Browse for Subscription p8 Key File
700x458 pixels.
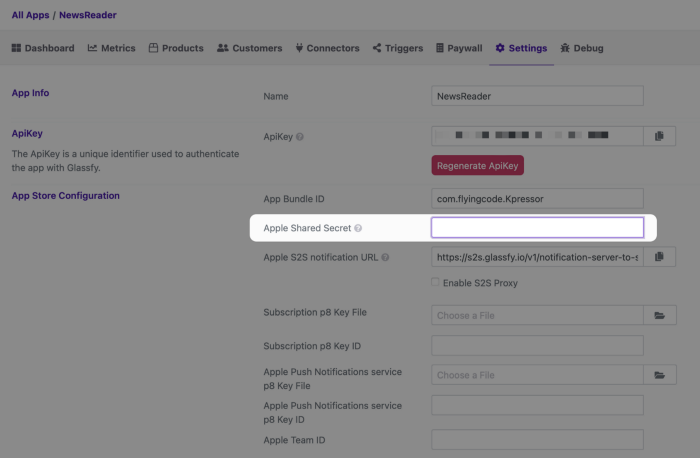(x=660, y=315)
